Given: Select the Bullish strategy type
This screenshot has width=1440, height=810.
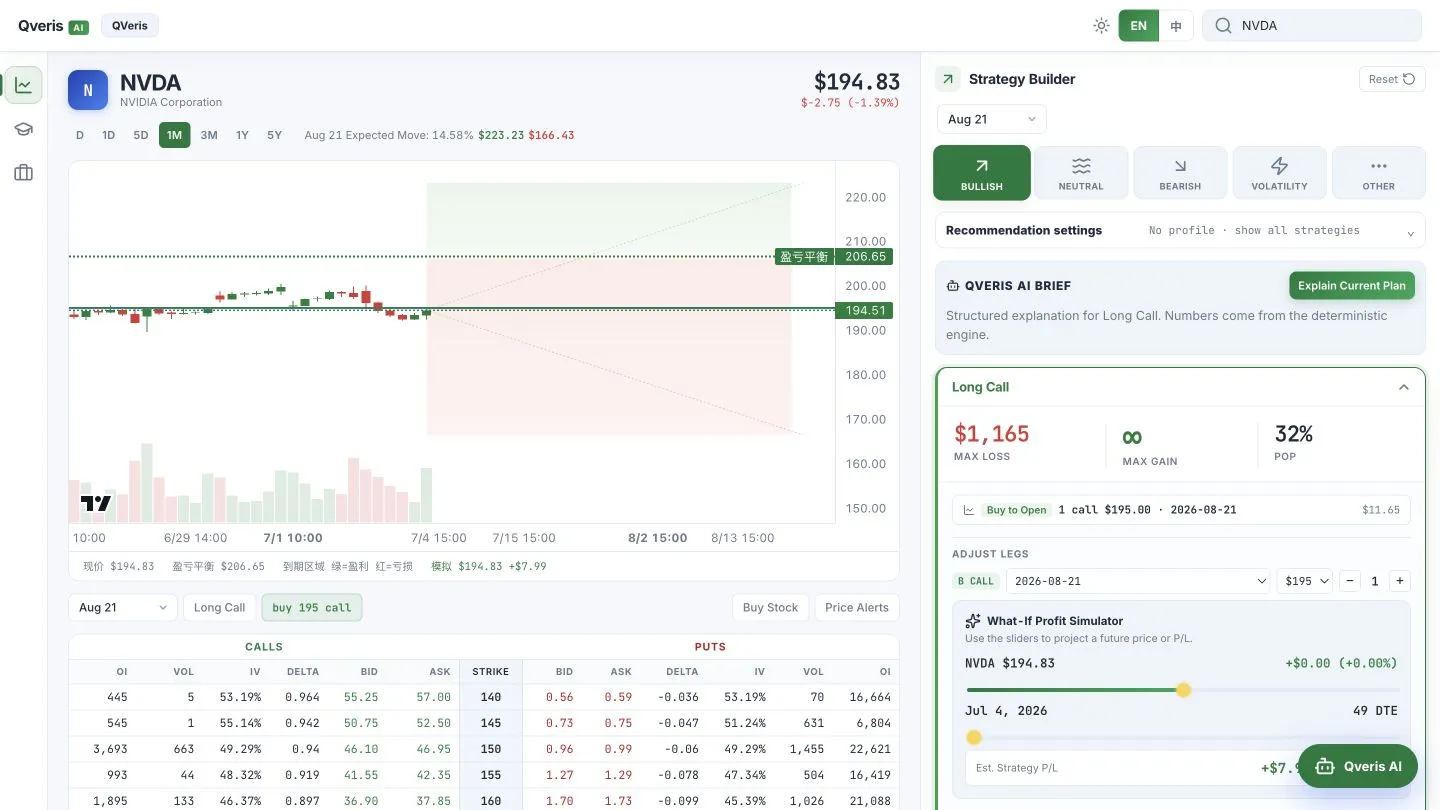Looking at the screenshot, I should pyautogui.click(x=981, y=173).
